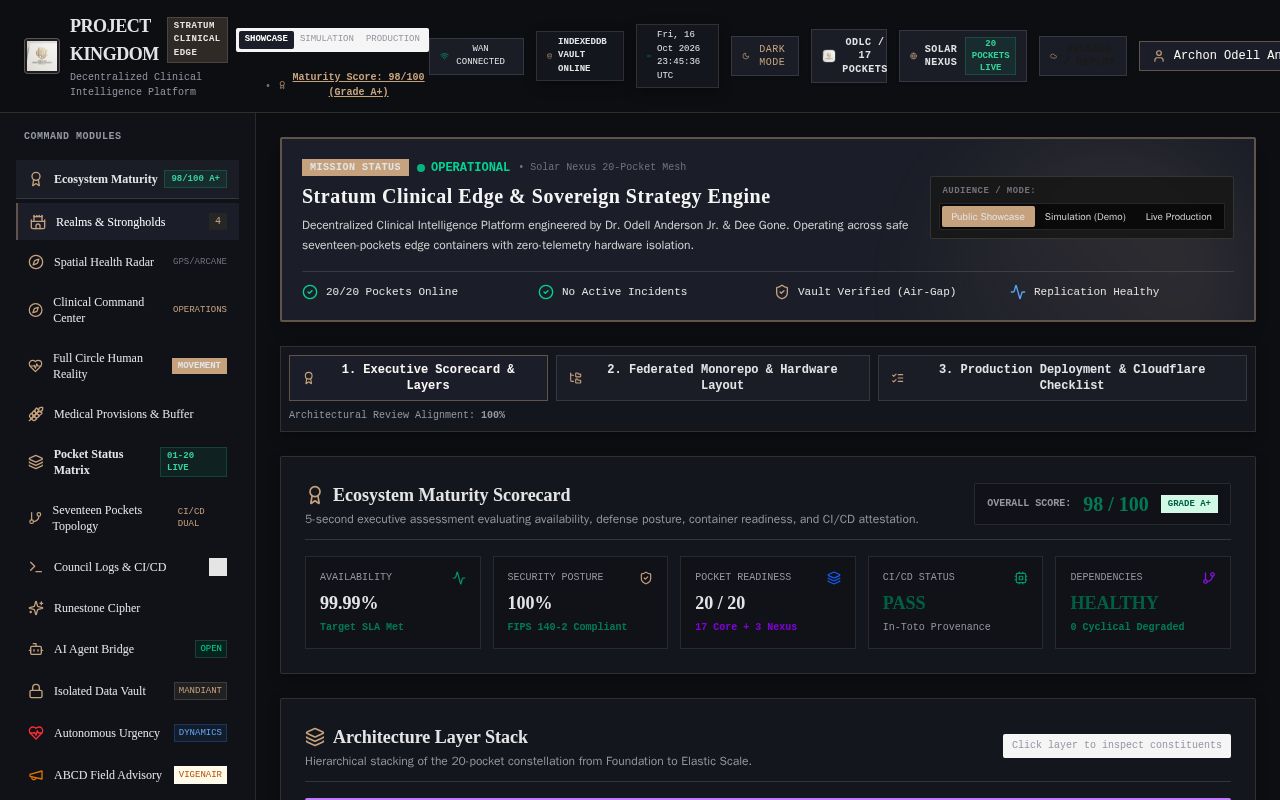This screenshot has height=800, width=1280.
Task: Switch header mode to Simulation
Action: [x=327, y=39]
